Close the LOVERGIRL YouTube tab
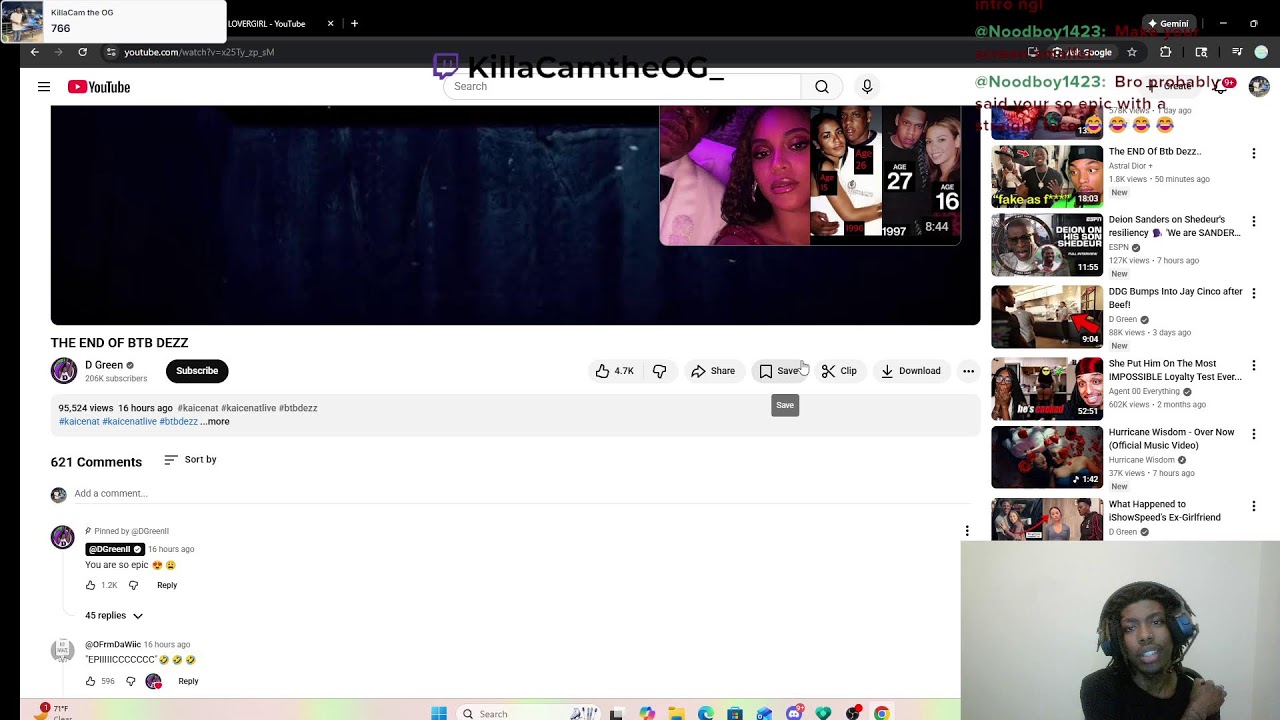This screenshot has height=720, width=1280. 330,23
